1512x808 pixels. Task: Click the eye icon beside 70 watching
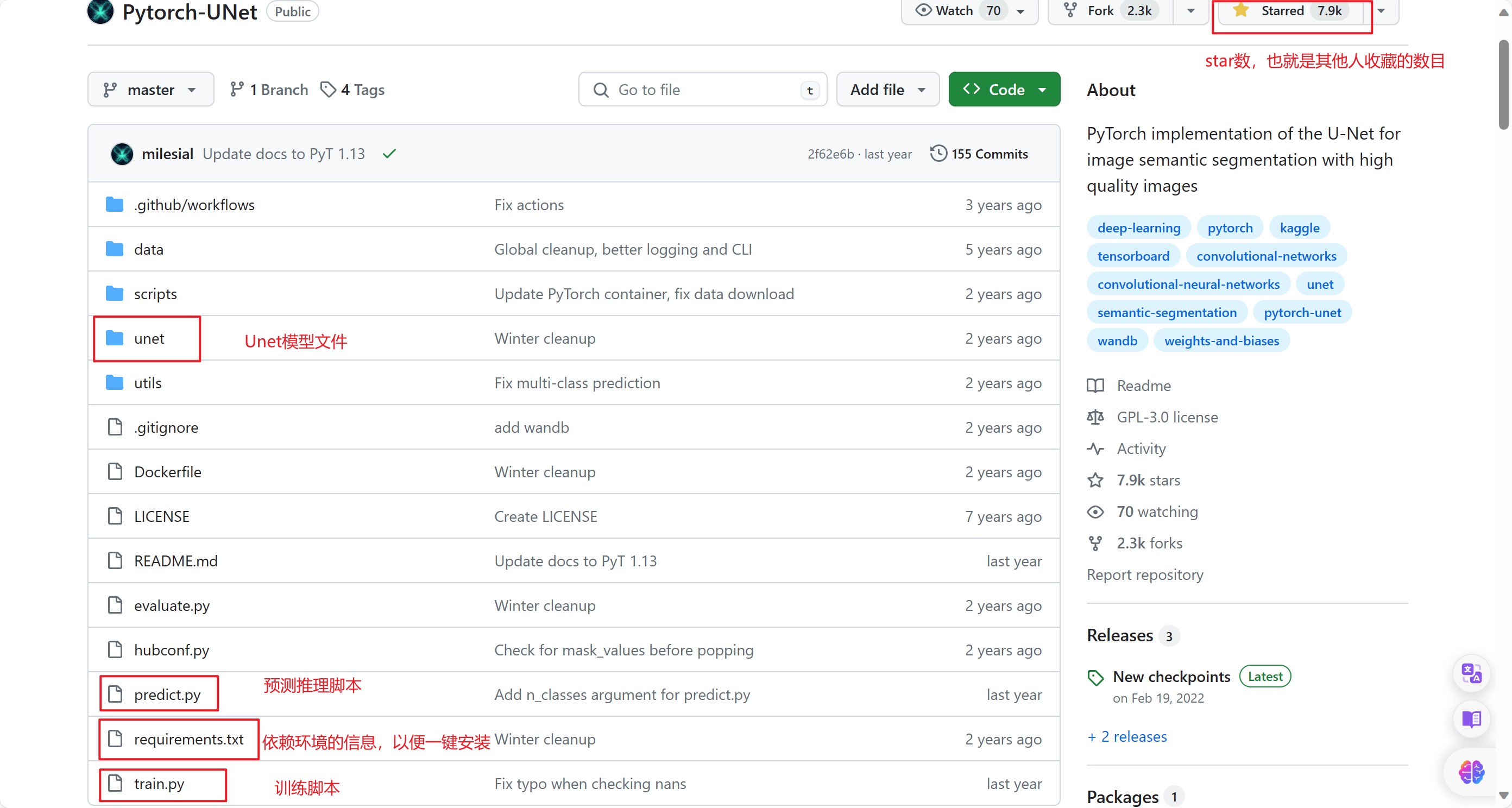[x=1095, y=512]
